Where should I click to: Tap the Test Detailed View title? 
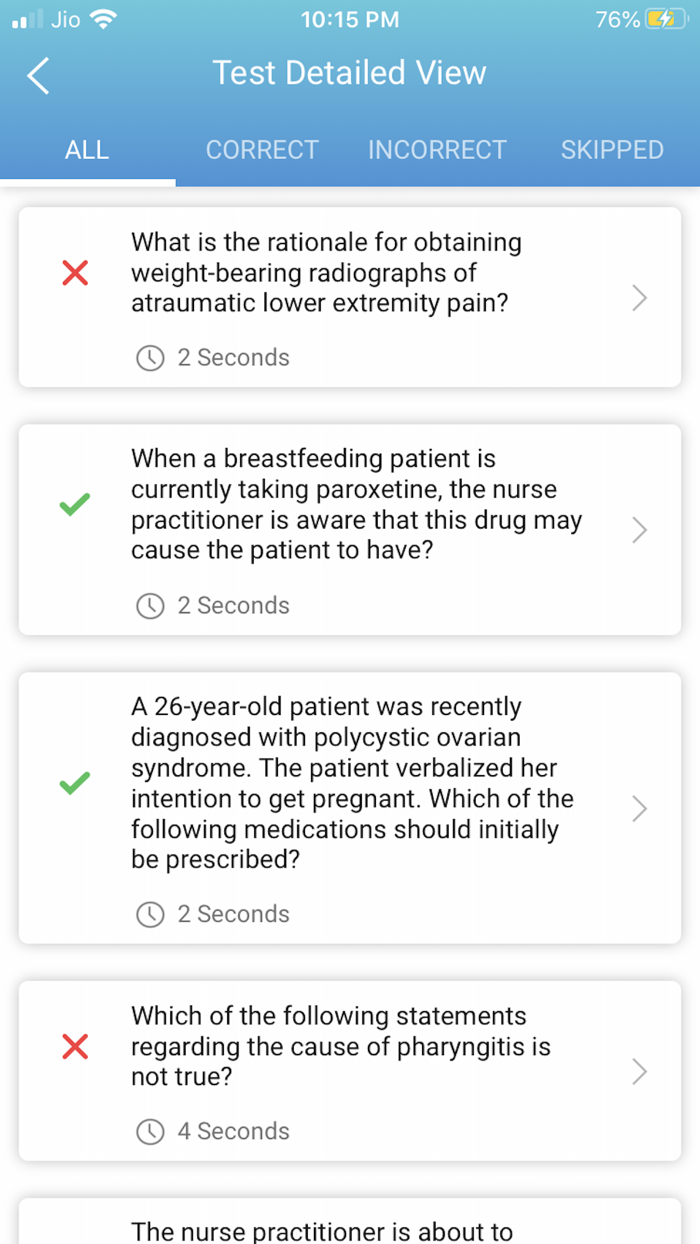tap(349, 73)
